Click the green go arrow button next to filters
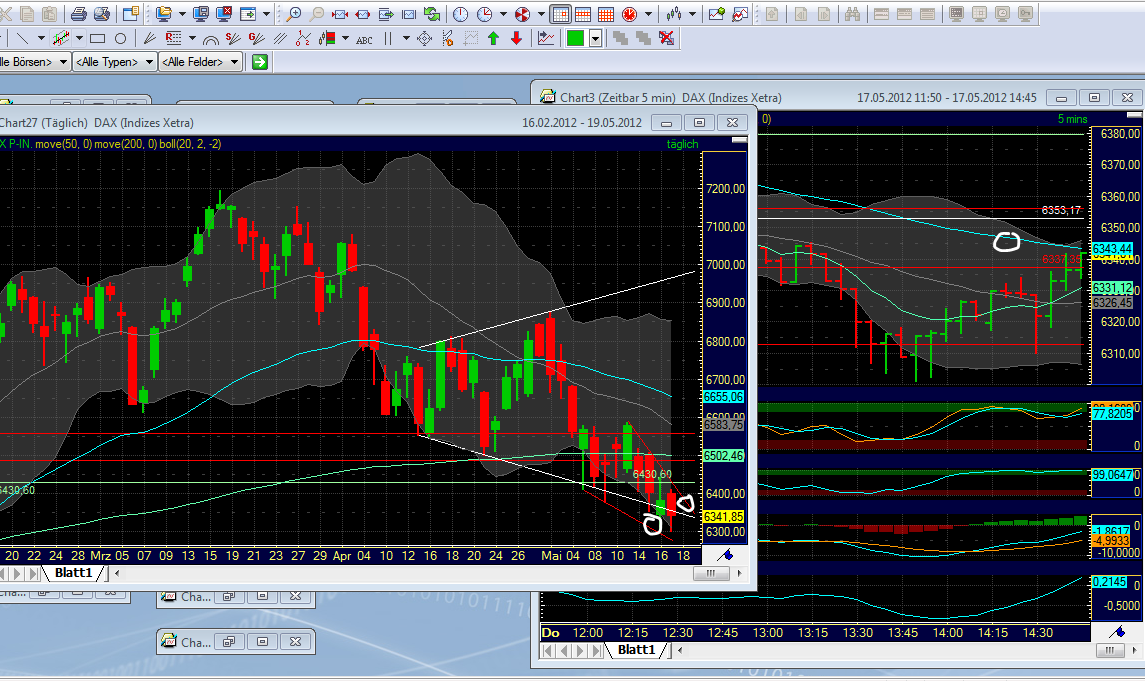The image size is (1145, 681). (x=259, y=62)
